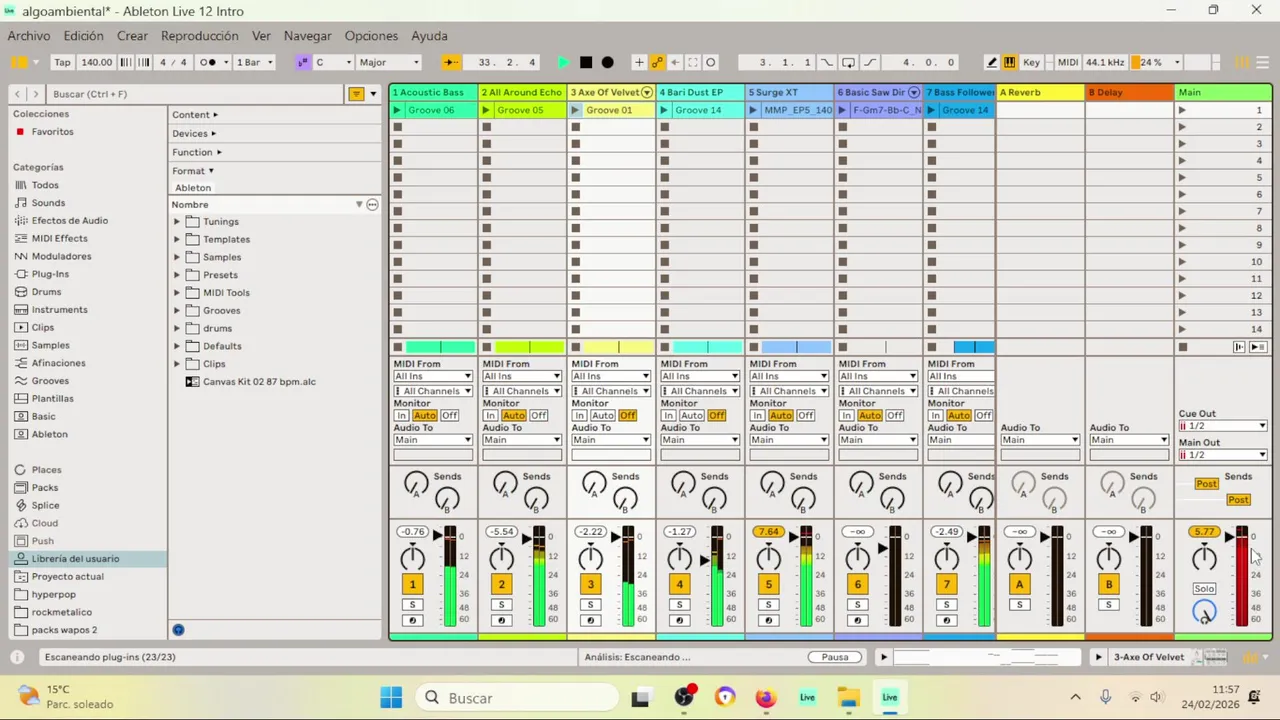
Task: Toggle the Automation Arm button
Action: [x=657, y=62]
